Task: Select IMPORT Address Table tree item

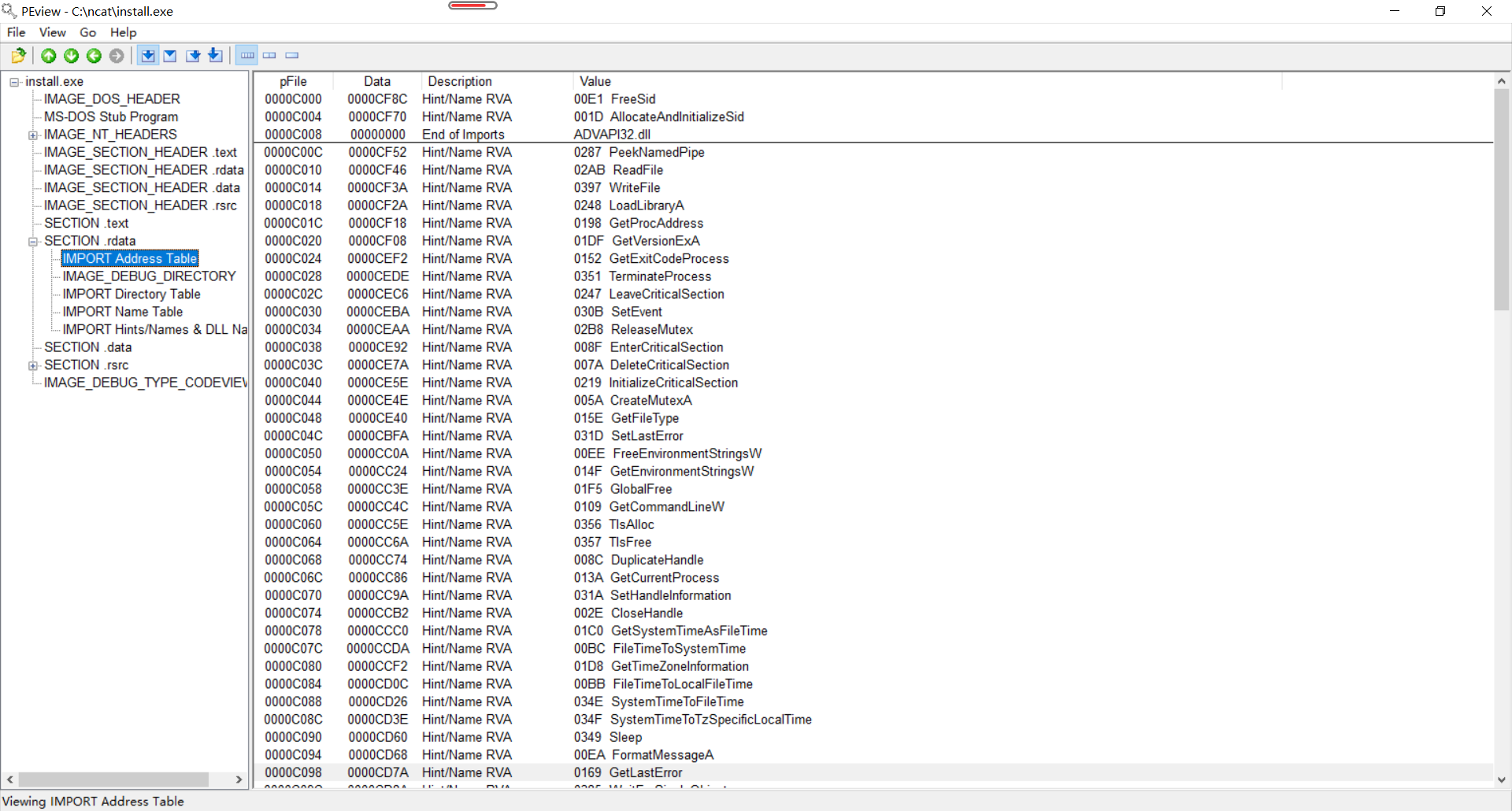Action: pyautogui.click(x=130, y=258)
